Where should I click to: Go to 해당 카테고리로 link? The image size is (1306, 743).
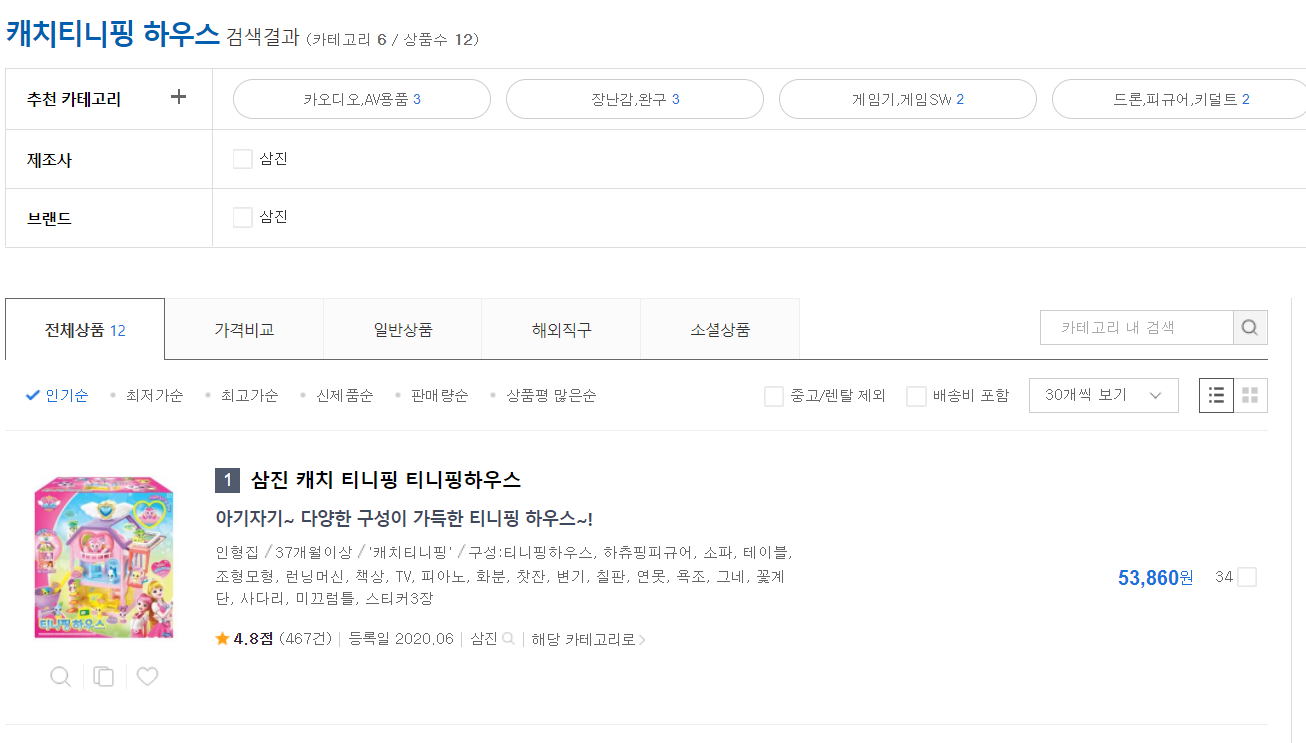click(x=588, y=639)
